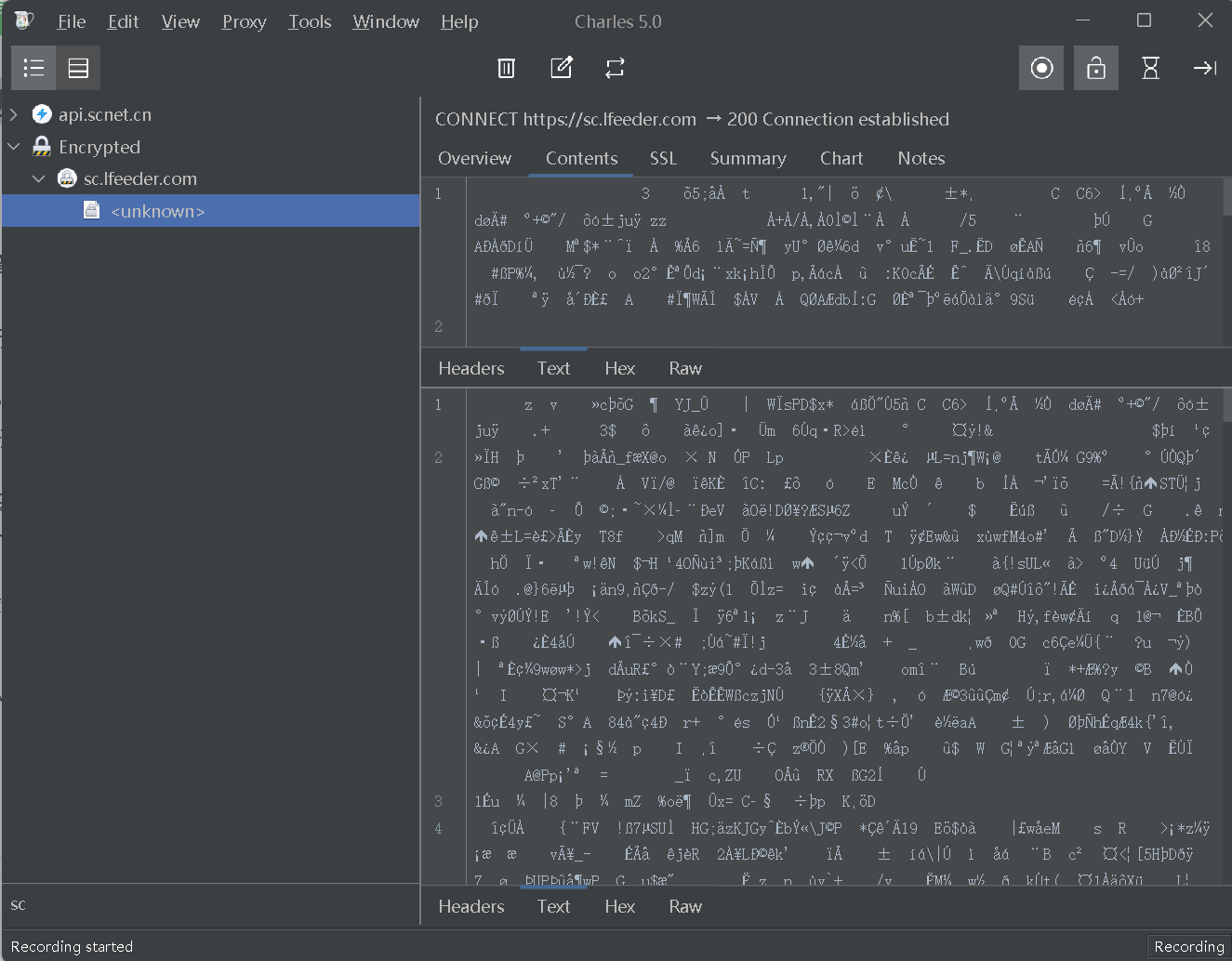The height and width of the screenshot is (961, 1232).
Task: Select request pane Text tab
Action: (x=553, y=368)
